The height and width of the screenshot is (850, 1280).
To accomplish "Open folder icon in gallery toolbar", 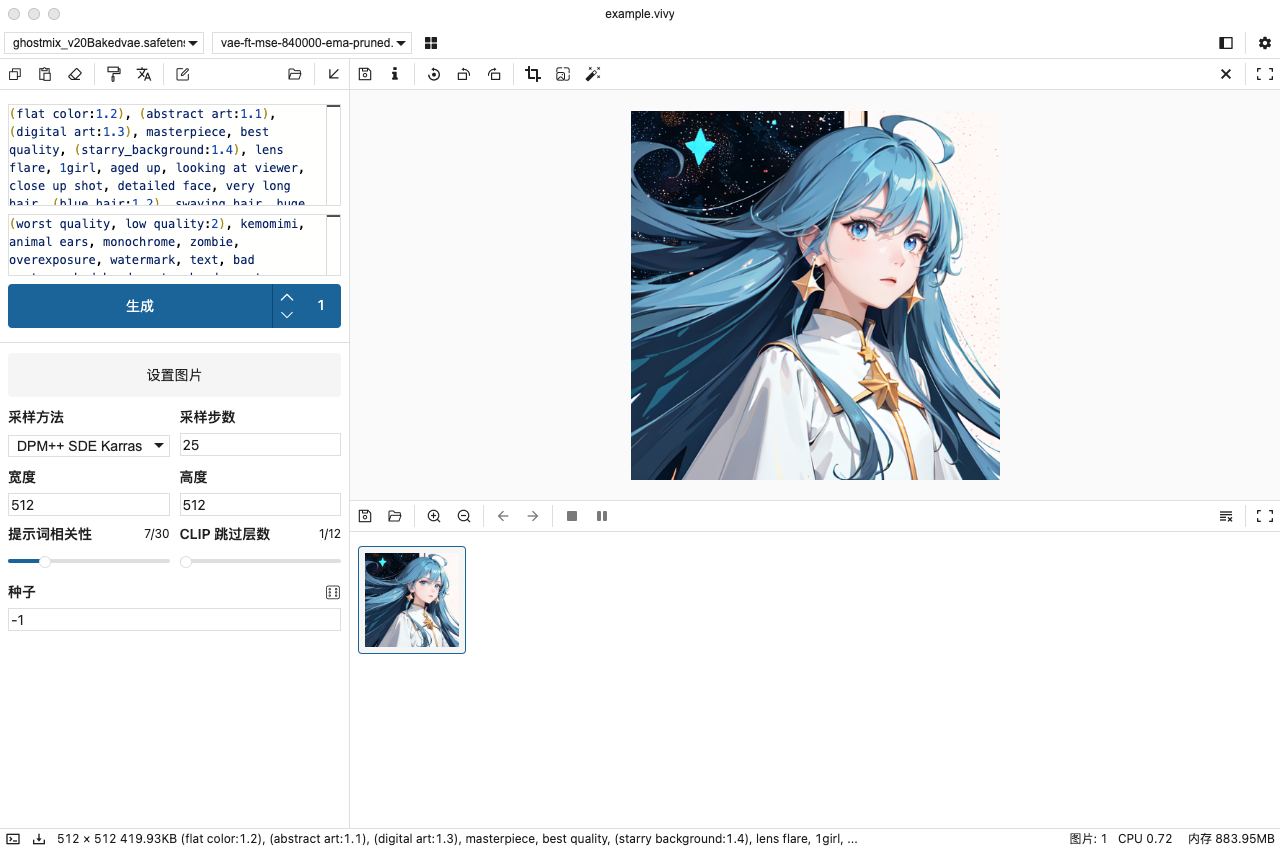I will pos(395,516).
